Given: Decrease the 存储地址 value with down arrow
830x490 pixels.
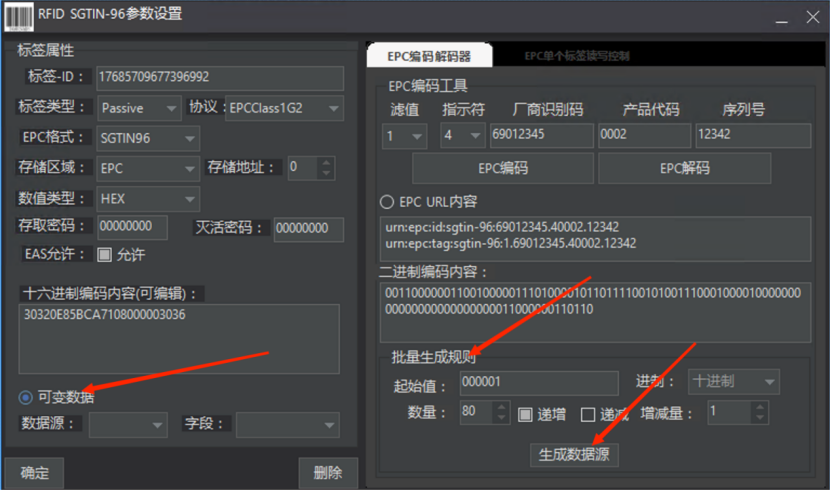Looking at the screenshot, I should (327, 174).
